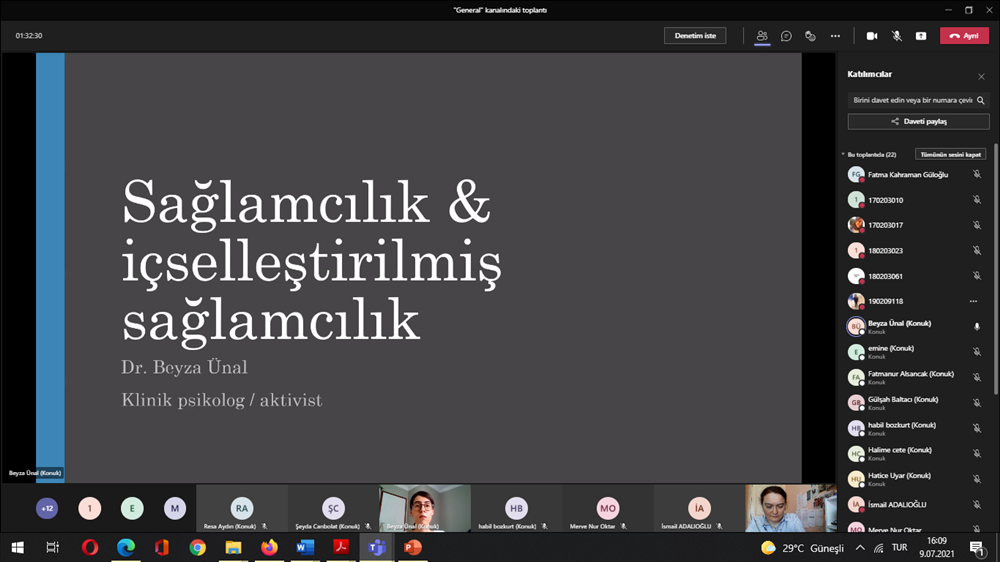Click the M participant avatar in strip
This screenshot has width=1000, height=562.
(x=175, y=508)
